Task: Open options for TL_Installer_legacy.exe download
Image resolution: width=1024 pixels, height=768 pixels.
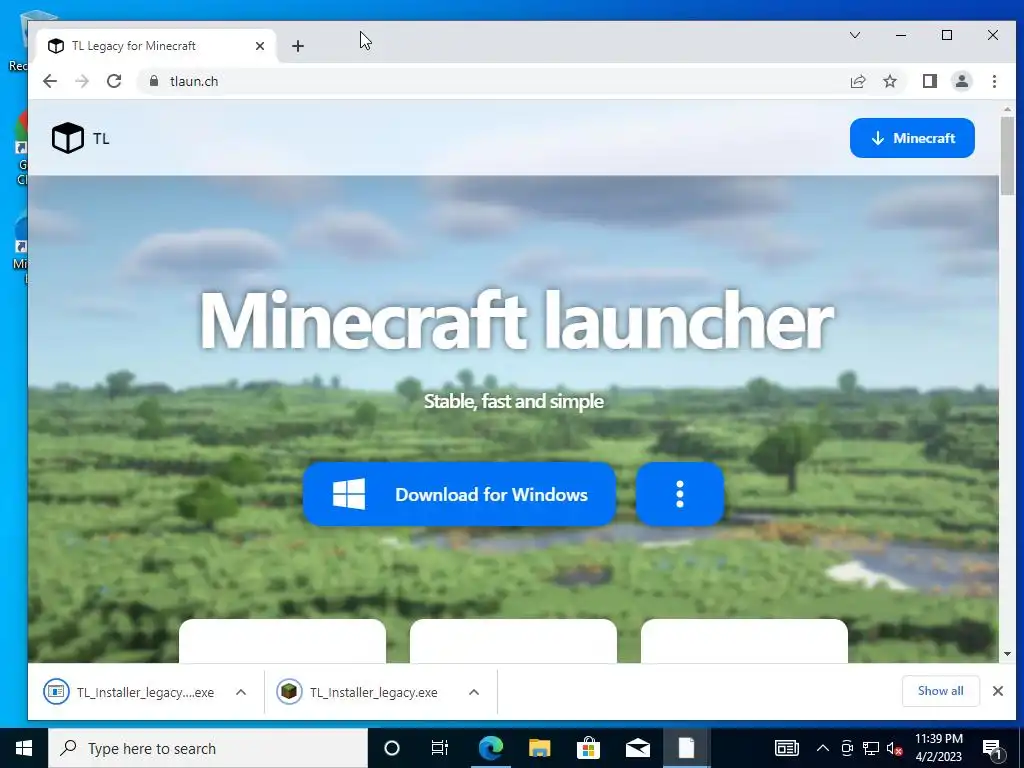Action: coord(474,692)
